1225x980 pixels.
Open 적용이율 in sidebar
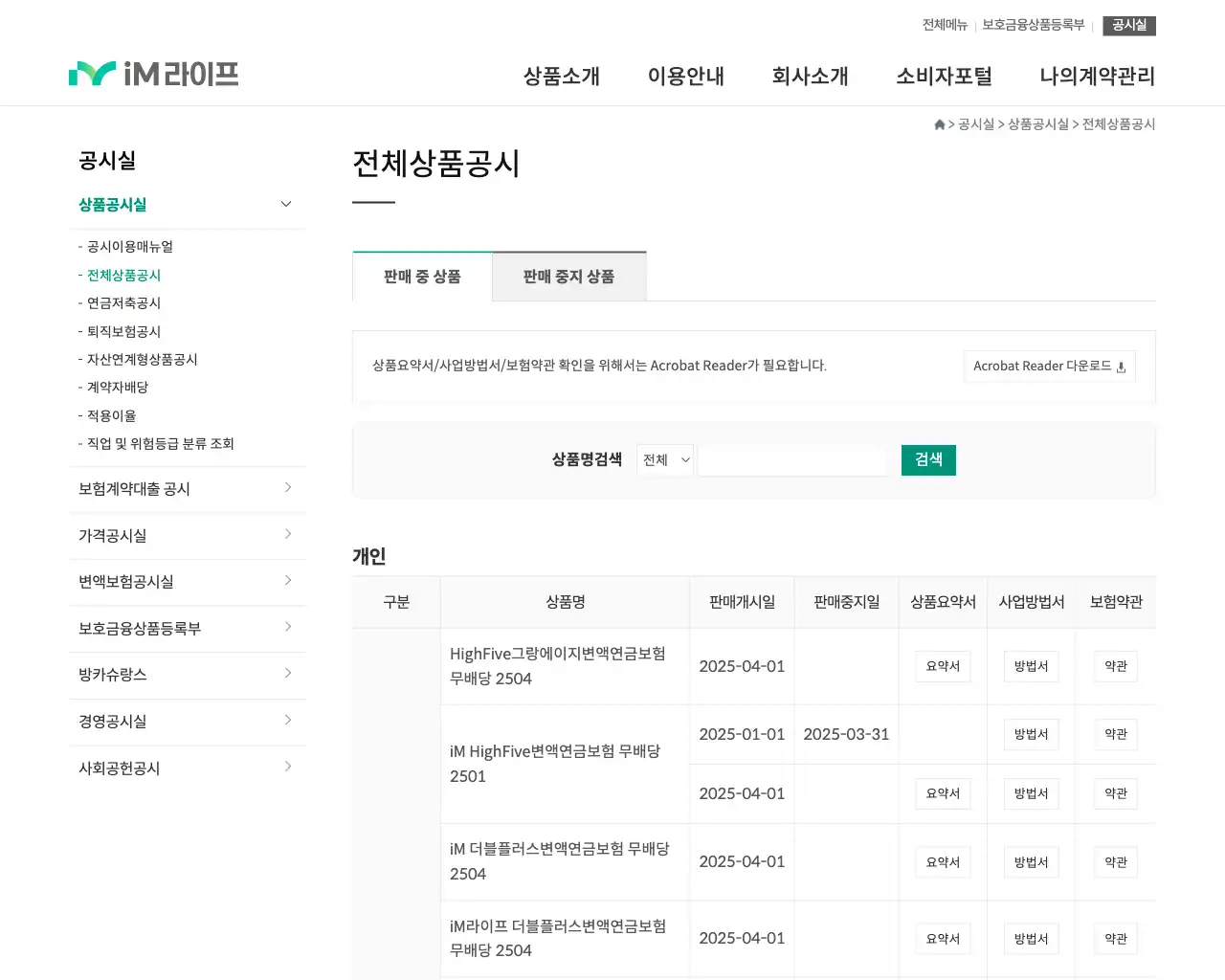[111, 416]
